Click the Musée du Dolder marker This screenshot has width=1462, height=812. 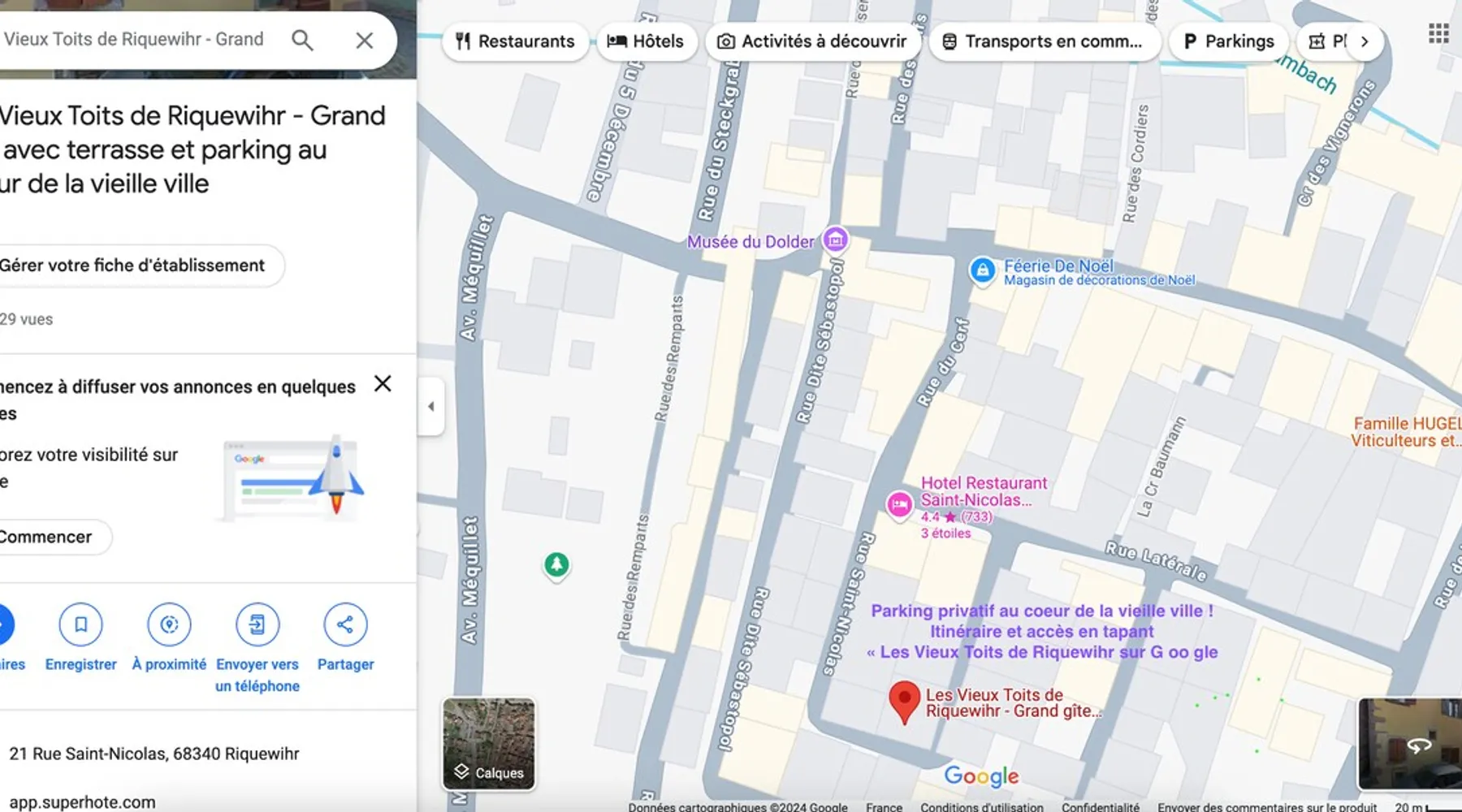point(836,240)
